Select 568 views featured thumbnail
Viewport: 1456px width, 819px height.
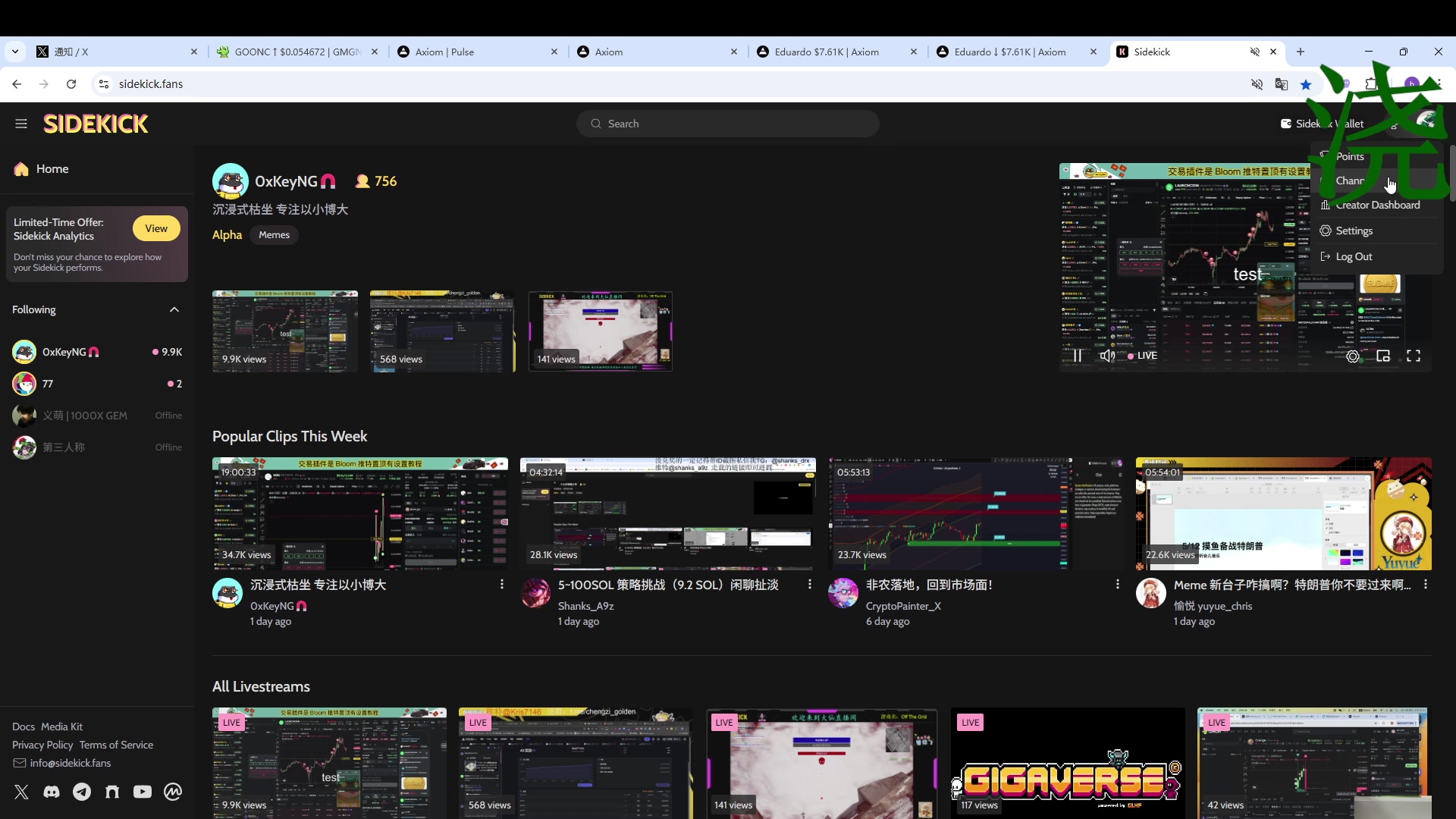(x=443, y=331)
